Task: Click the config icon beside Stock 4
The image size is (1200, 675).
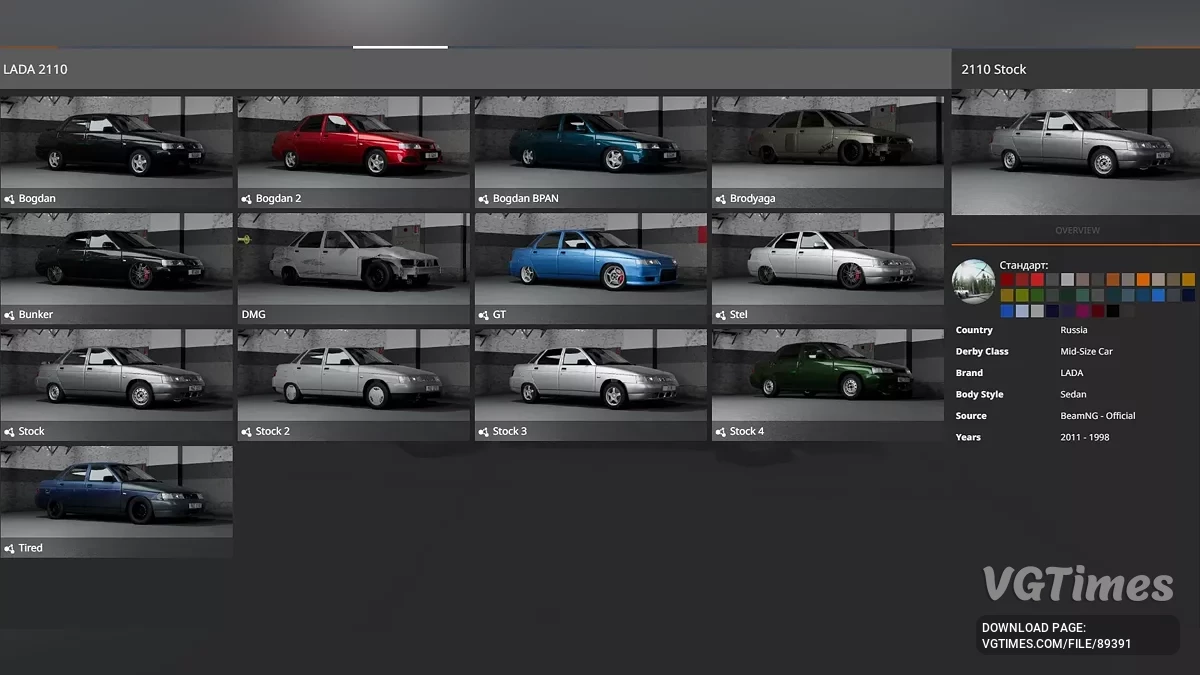Action: click(x=720, y=432)
